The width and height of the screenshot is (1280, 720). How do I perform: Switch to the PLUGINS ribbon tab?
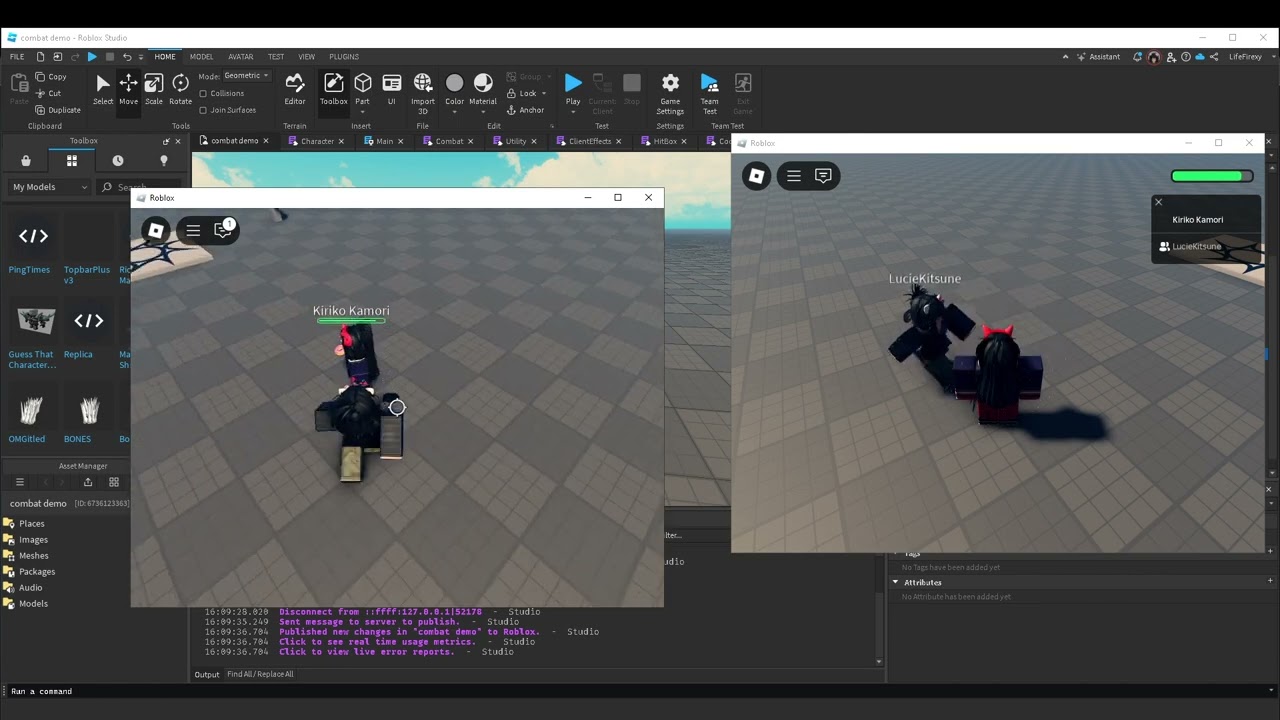pyautogui.click(x=344, y=57)
